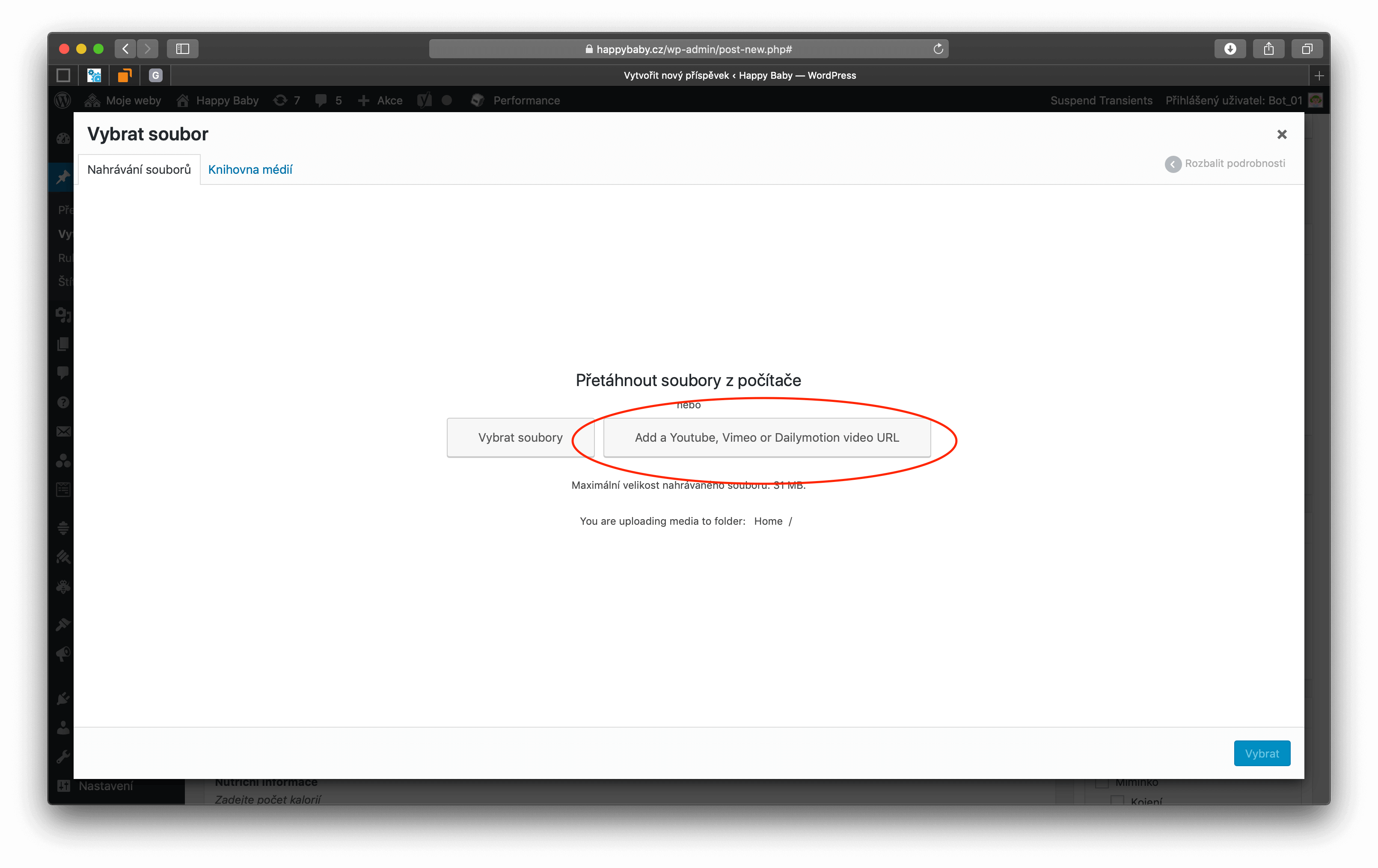Image resolution: width=1378 pixels, height=868 pixels.
Task: Click the Safari share icon
Action: point(1268,49)
